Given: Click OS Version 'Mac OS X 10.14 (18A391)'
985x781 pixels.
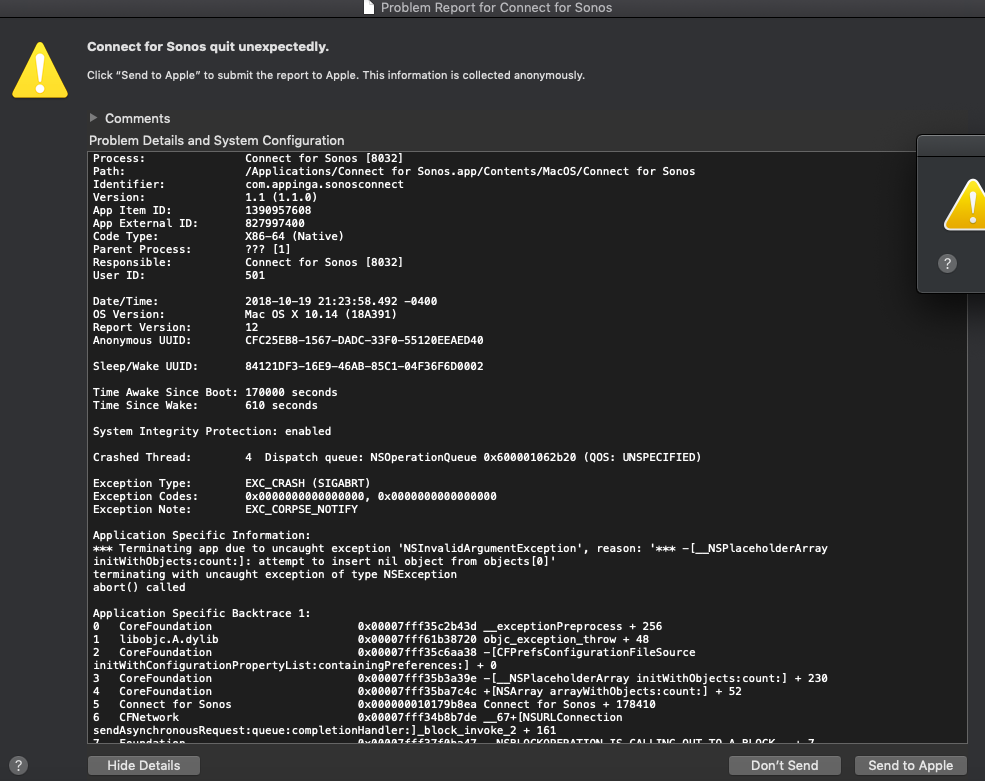Looking at the screenshot, I should point(320,314).
